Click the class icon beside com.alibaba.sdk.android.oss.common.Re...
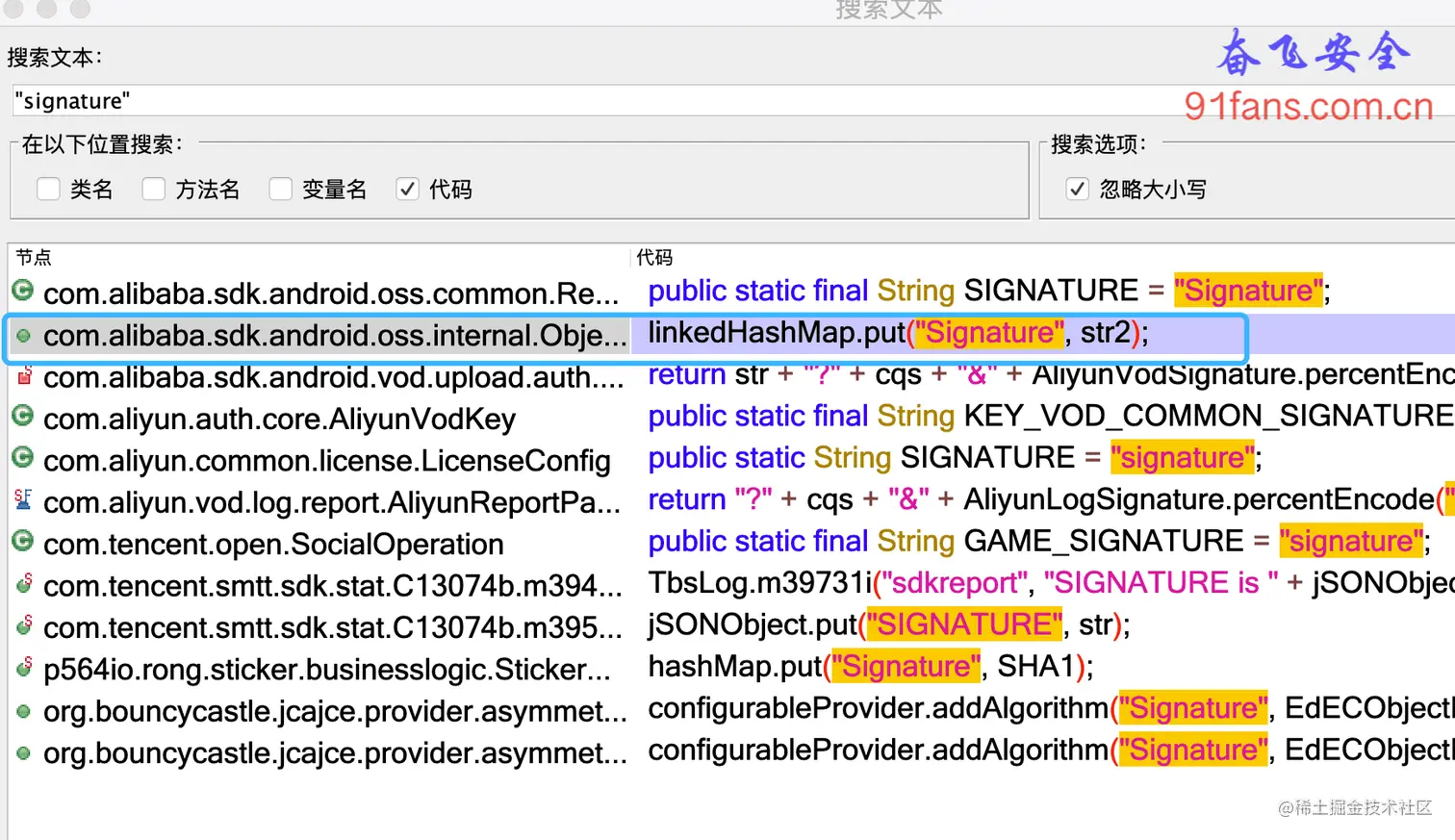 23,290
